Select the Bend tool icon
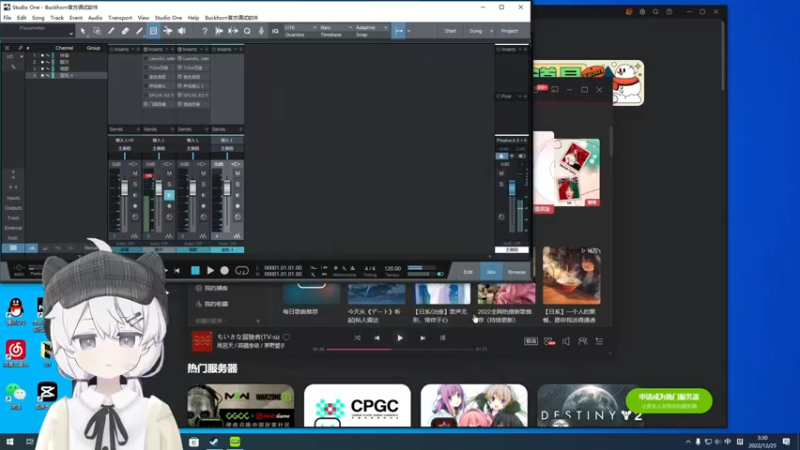800x450 pixels. (x=167, y=31)
